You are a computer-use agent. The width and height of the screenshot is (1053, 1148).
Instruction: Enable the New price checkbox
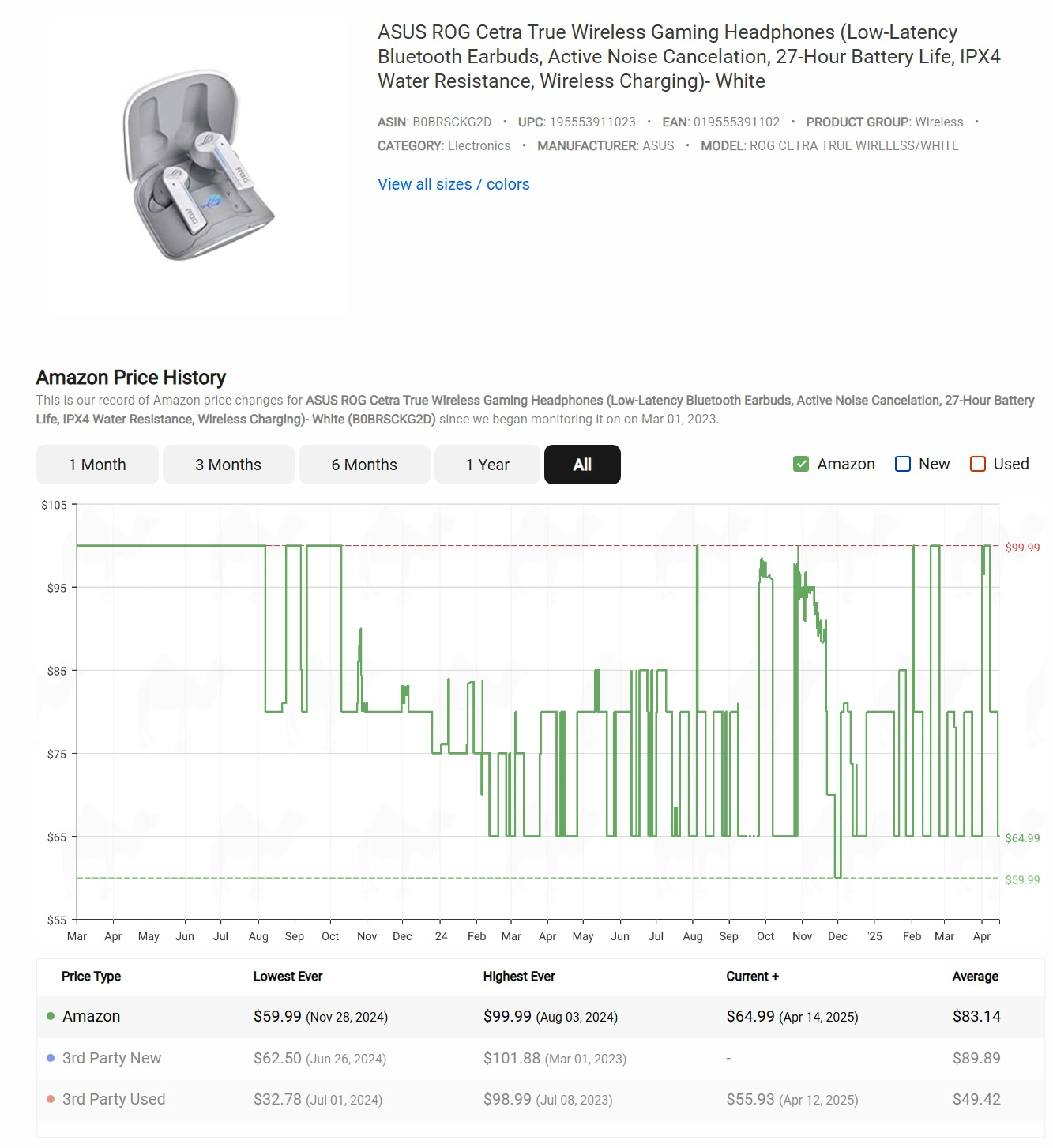click(903, 464)
